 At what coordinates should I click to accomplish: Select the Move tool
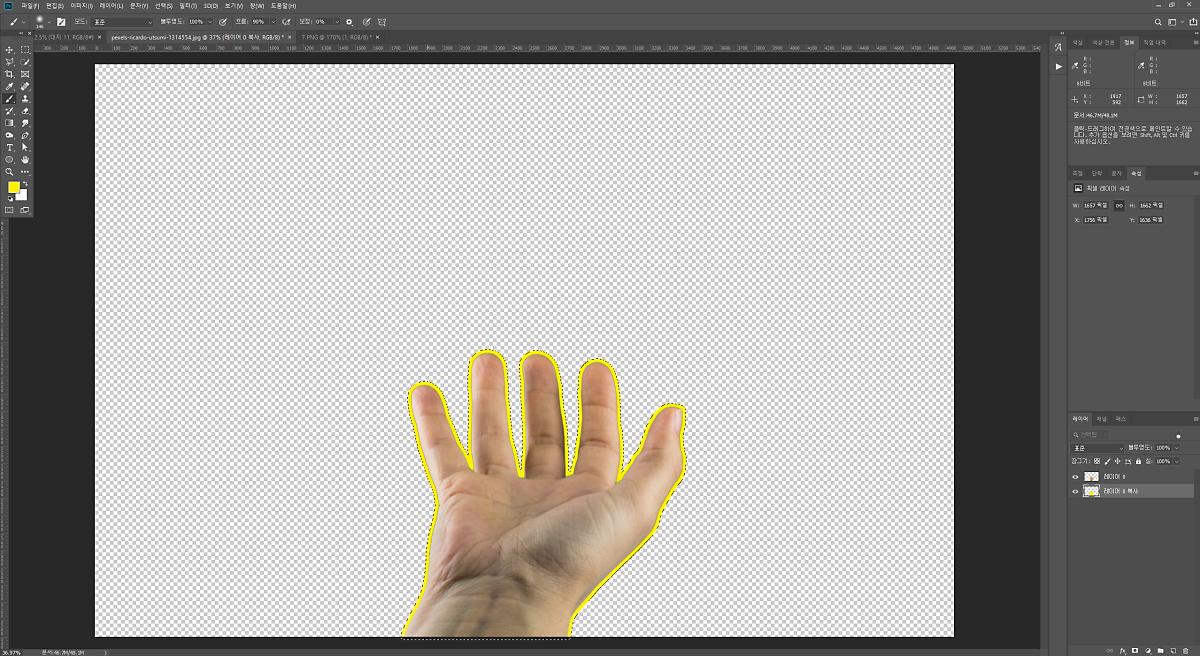10,49
